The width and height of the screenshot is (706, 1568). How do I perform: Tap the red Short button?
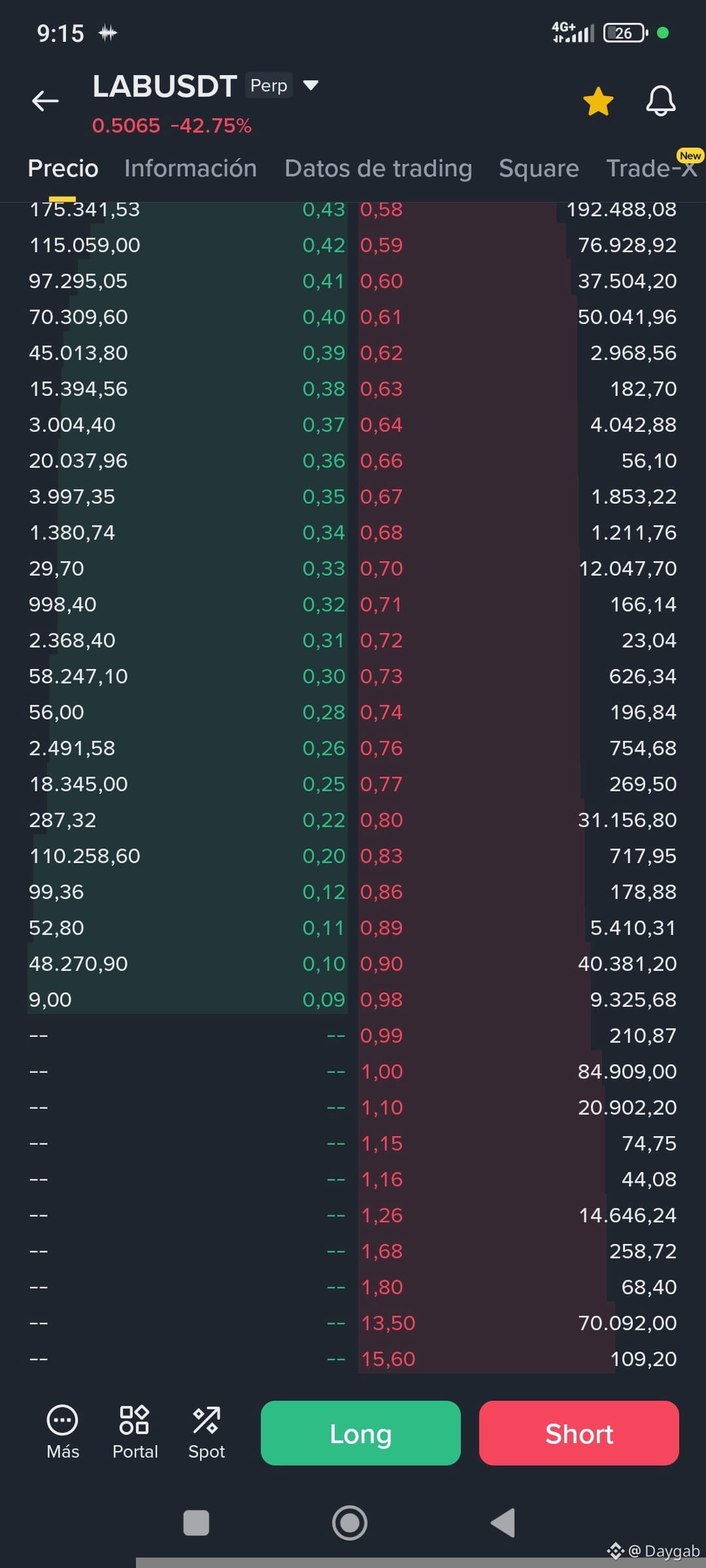pos(579,1433)
